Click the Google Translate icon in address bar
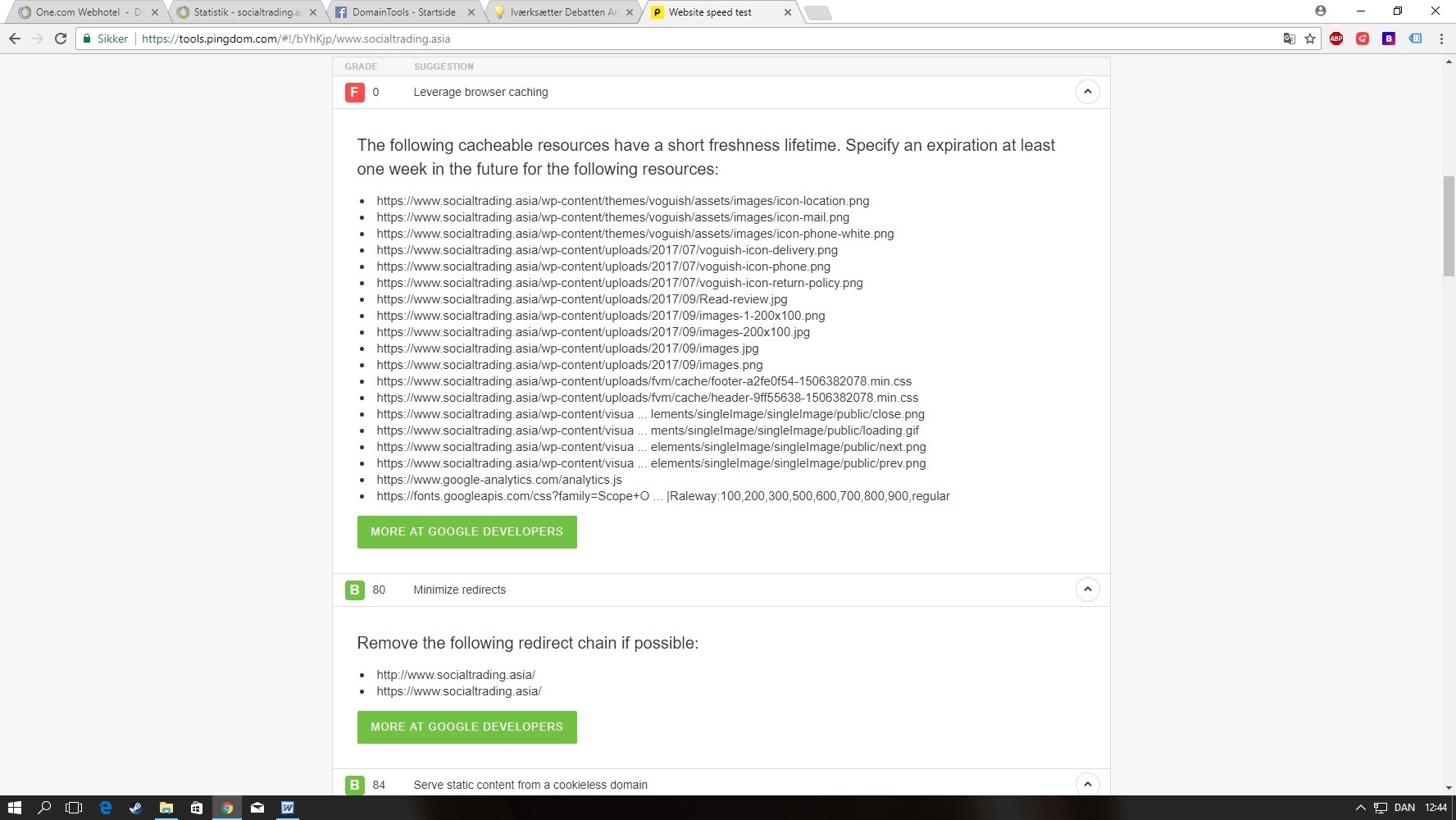 tap(1289, 39)
